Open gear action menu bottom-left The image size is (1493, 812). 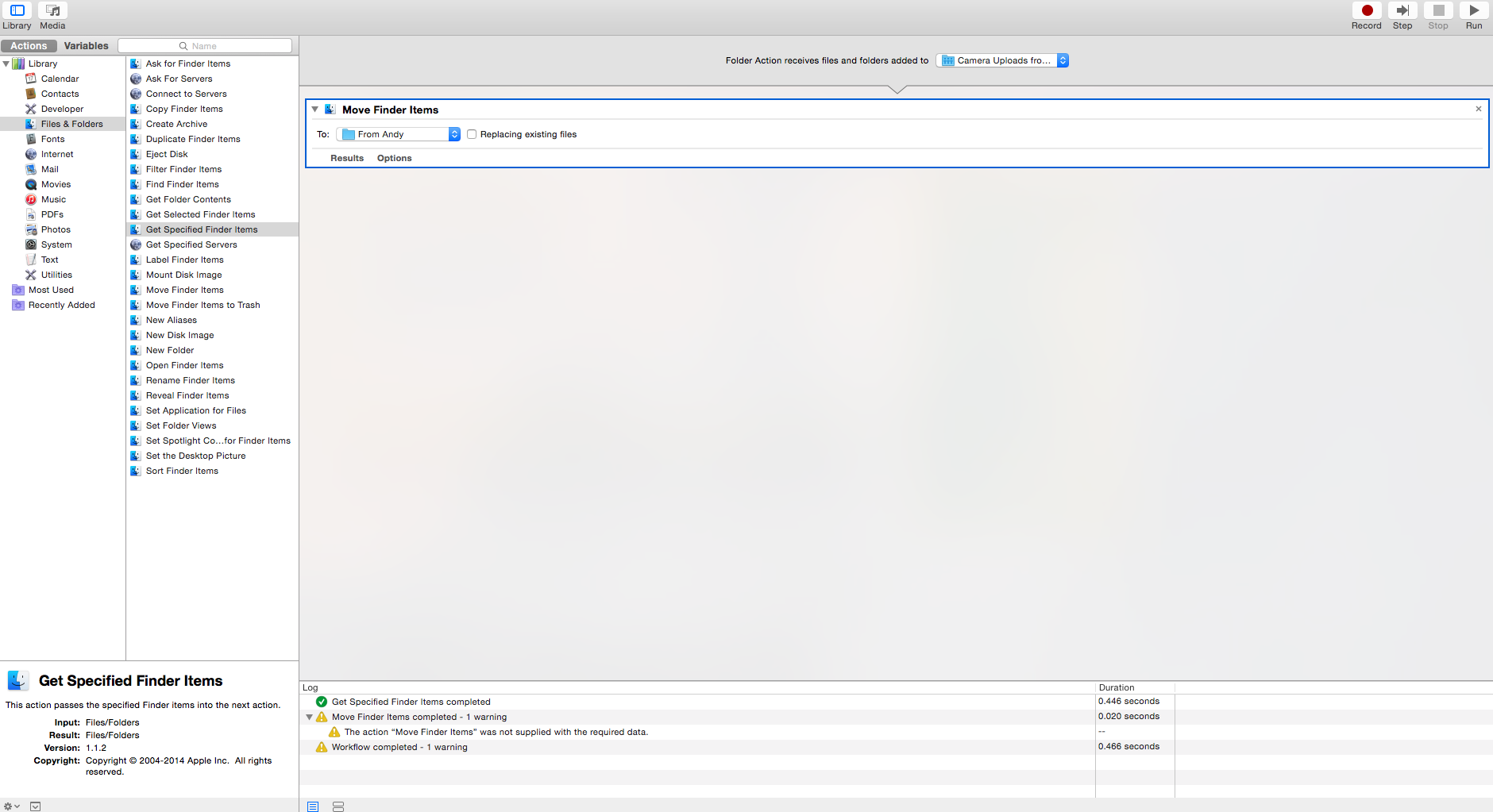pyautogui.click(x=12, y=806)
